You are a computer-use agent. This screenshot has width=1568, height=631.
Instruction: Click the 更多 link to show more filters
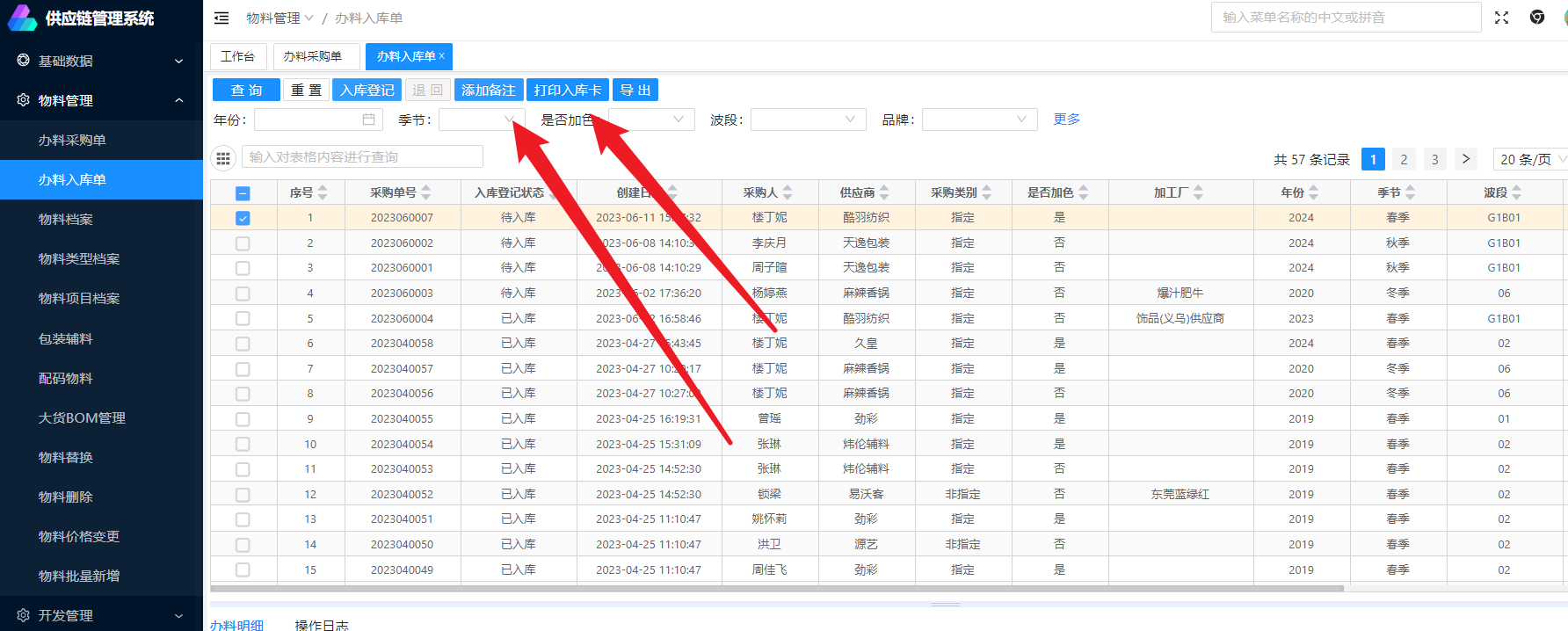point(1066,120)
